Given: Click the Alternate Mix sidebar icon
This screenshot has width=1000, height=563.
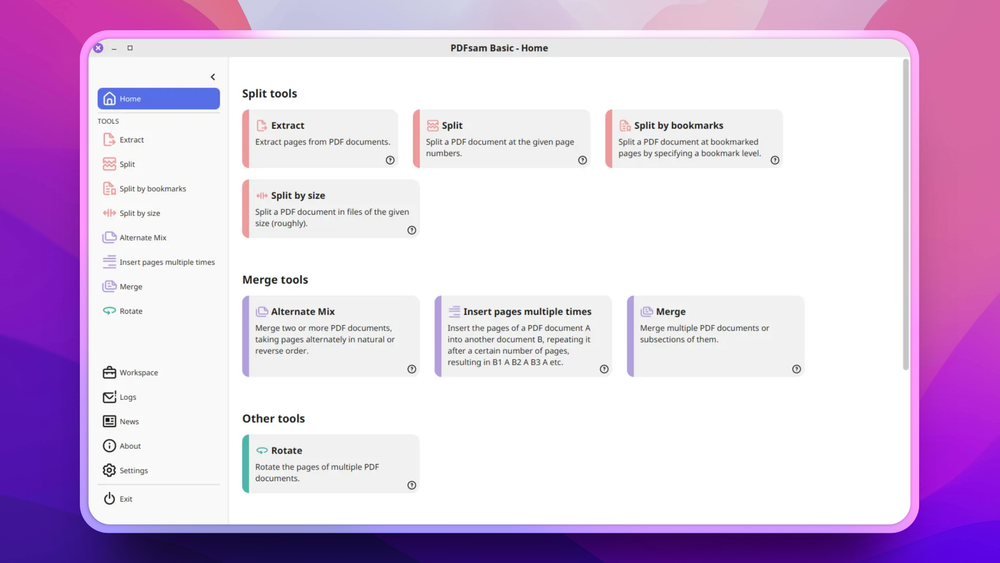Looking at the screenshot, I should (x=109, y=238).
